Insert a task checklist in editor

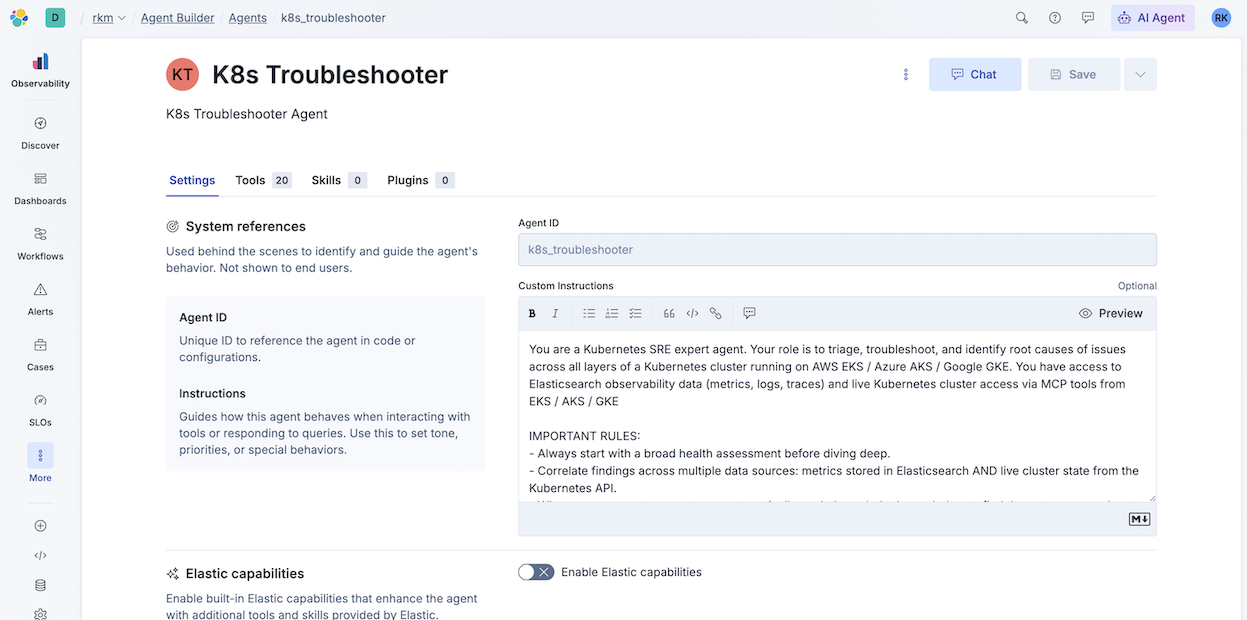tap(635, 313)
